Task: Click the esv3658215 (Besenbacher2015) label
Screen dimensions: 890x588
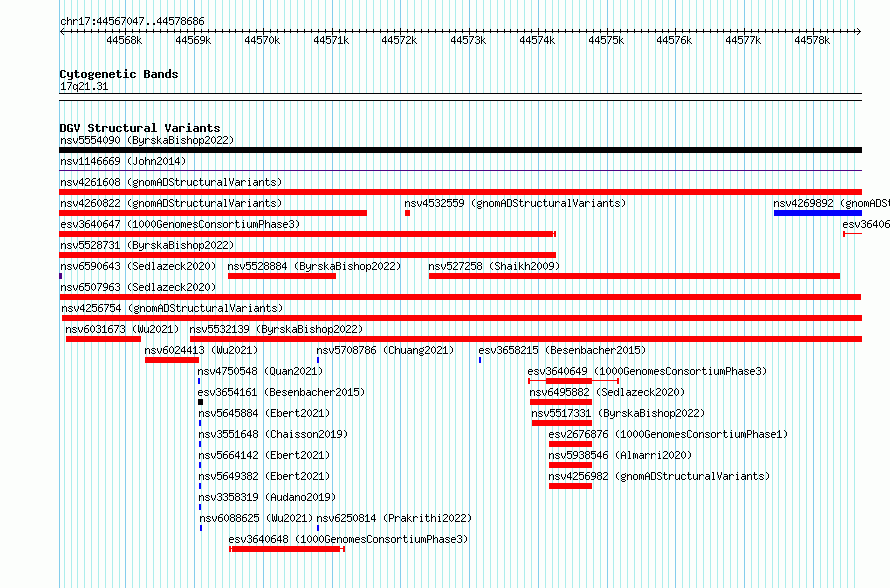Action: tap(562, 350)
